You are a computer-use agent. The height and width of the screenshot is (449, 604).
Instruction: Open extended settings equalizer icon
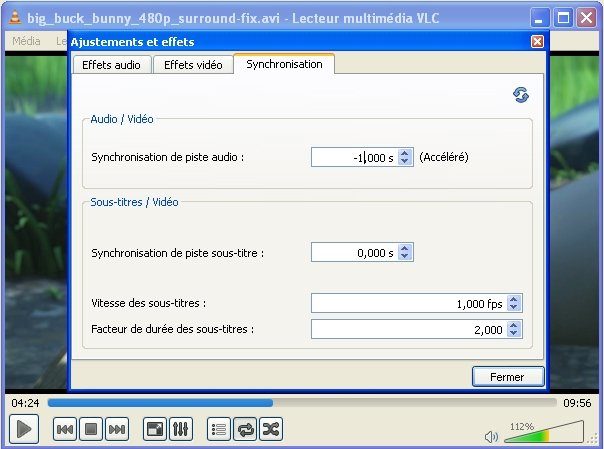181,429
